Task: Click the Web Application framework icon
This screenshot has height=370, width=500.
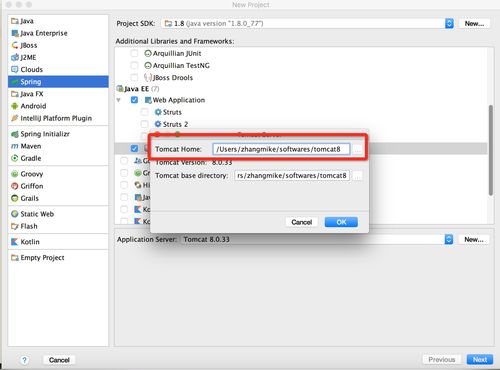Action: (148, 100)
